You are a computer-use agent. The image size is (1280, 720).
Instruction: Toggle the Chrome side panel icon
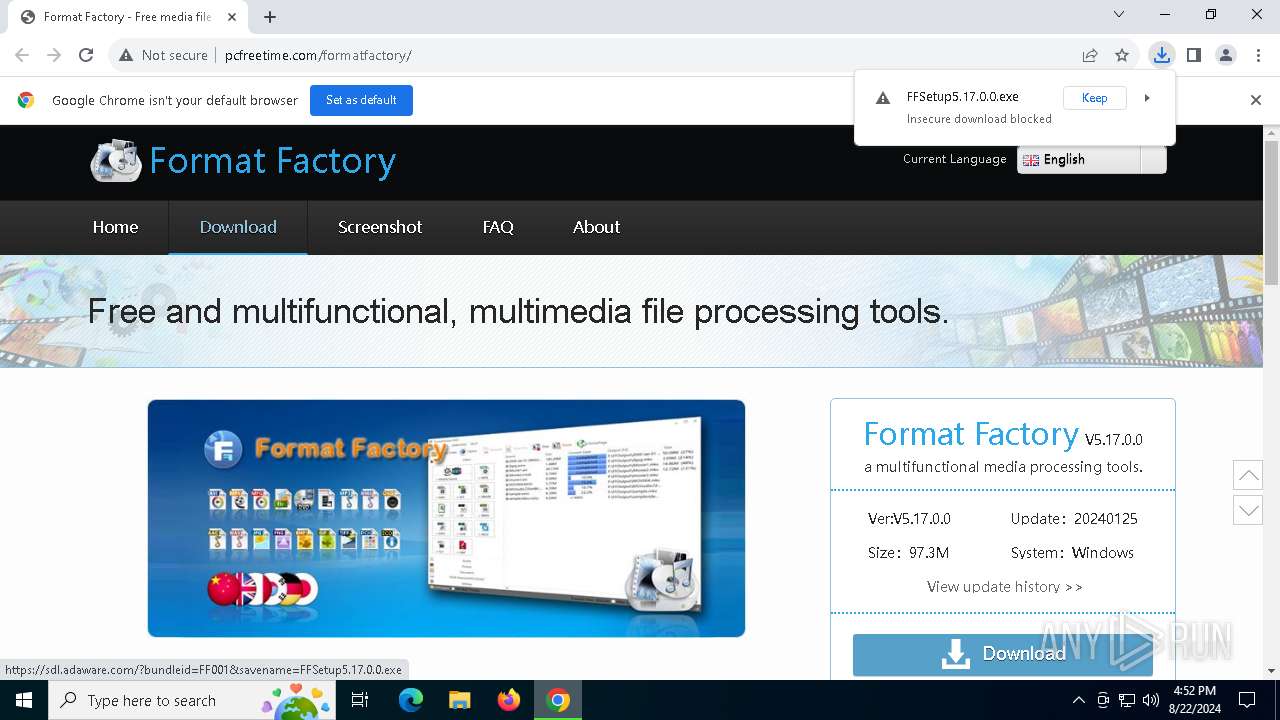point(1194,55)
